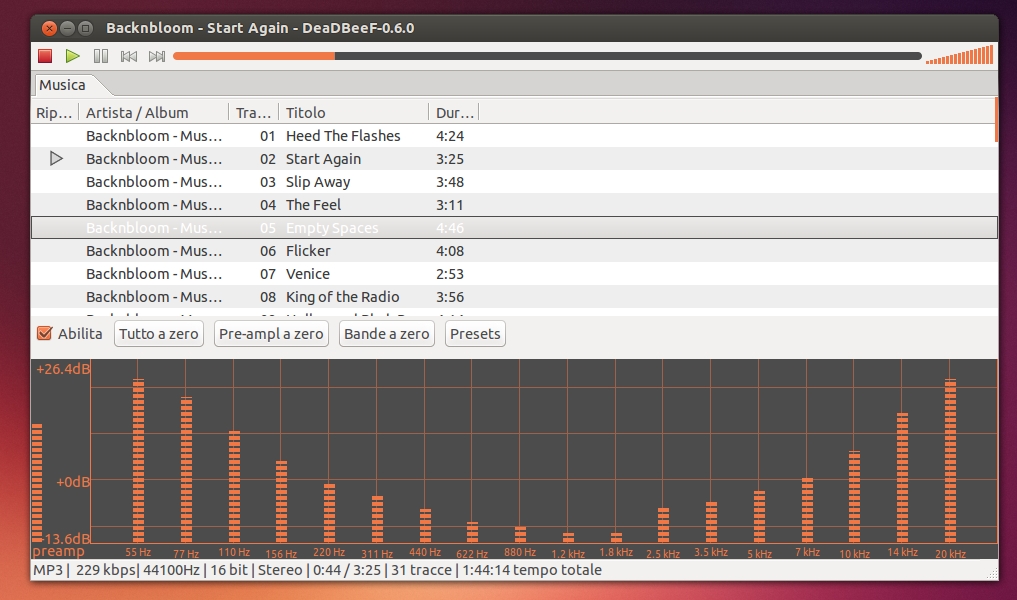Adjust the volume bar in the toolbar
This screenshot has height=600, width=1017.
point(959,55)
